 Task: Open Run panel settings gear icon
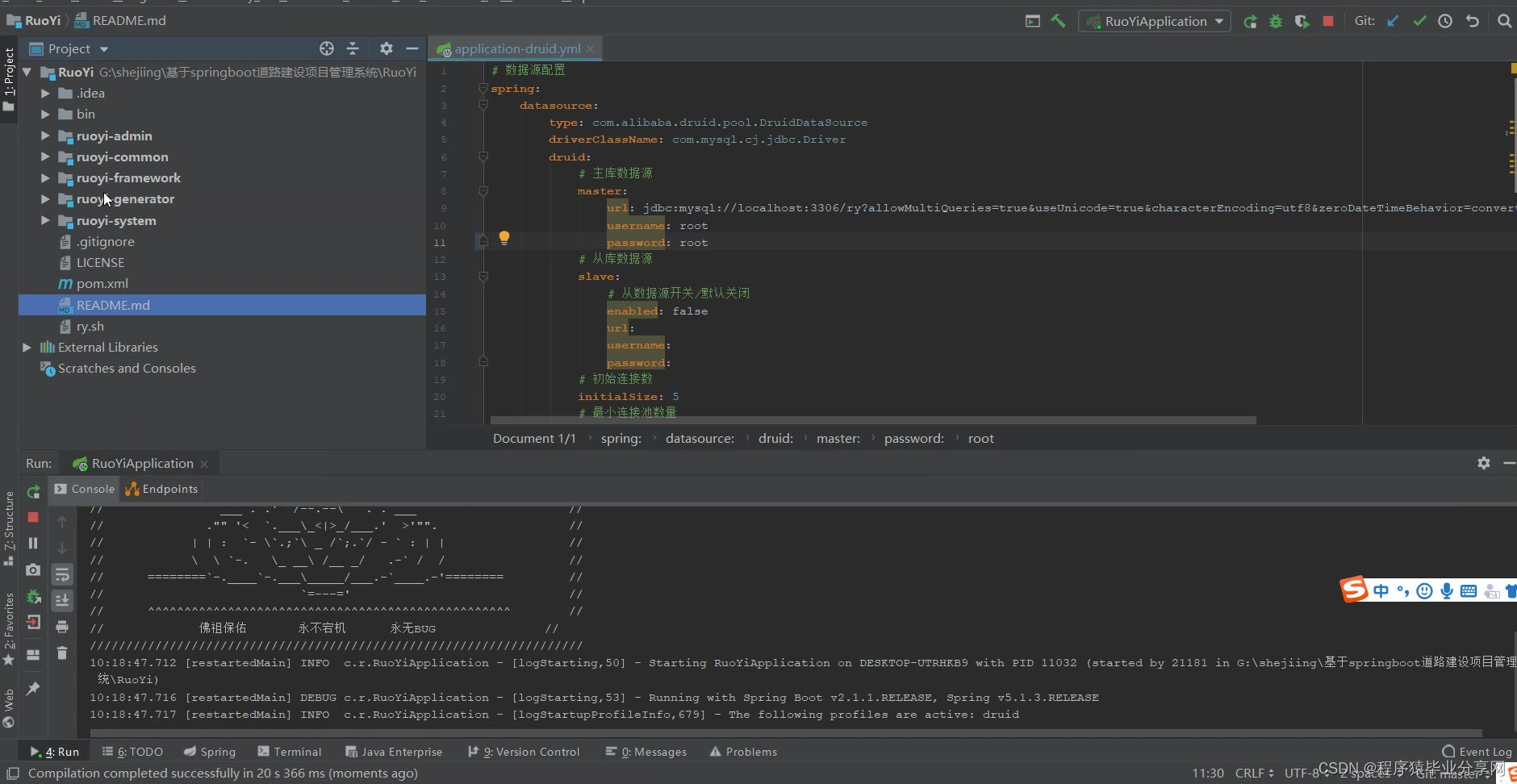point(1483,463)
